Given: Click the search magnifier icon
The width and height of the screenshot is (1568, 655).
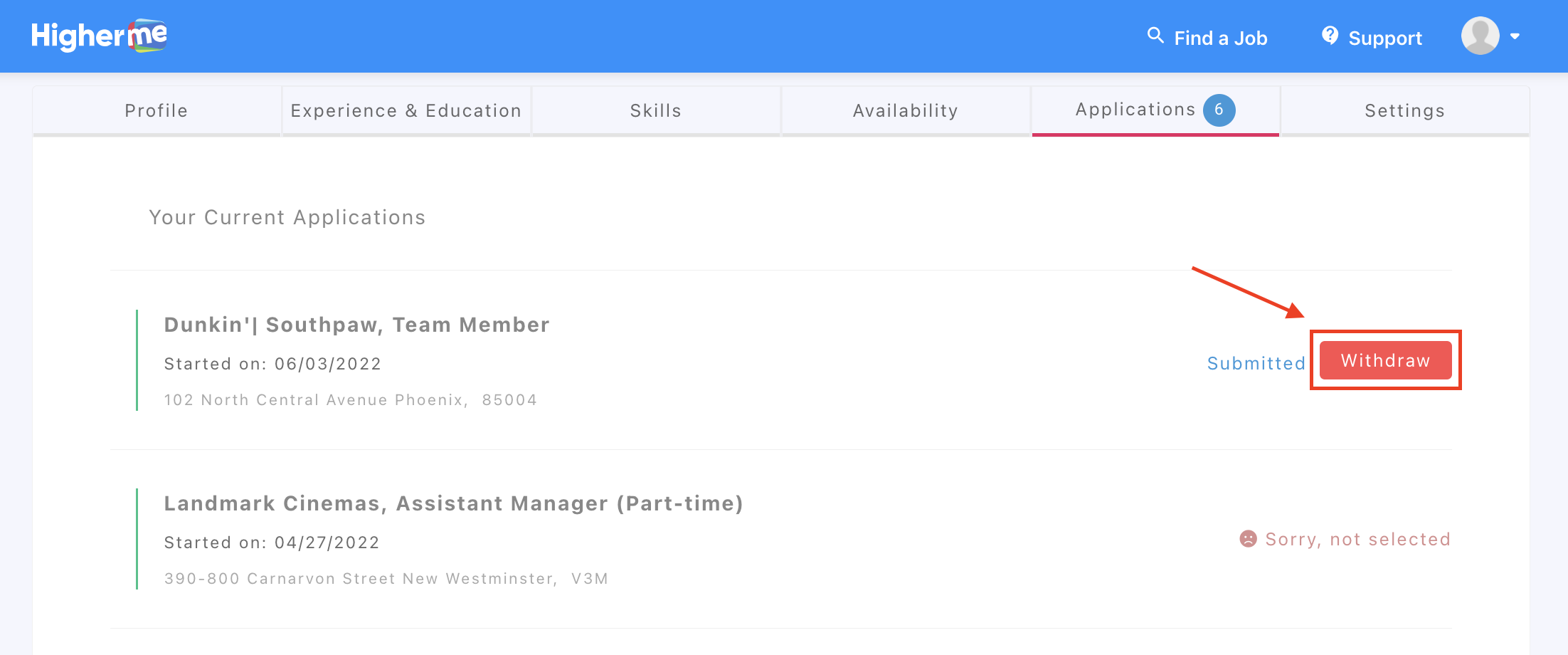Looking at the screenshot, I should (1155, 36).
